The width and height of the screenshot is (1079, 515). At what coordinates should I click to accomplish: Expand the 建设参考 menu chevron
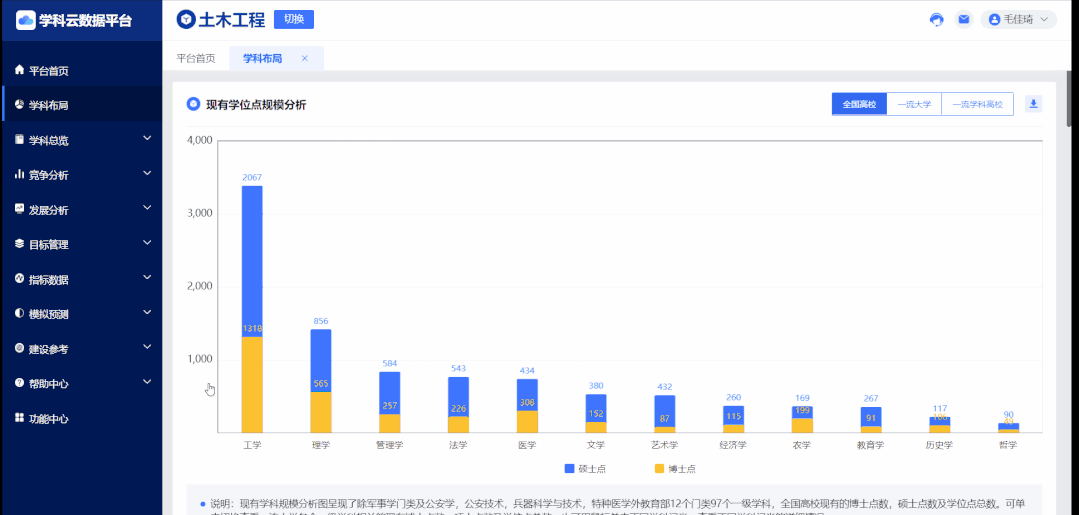tap(147, 346)
